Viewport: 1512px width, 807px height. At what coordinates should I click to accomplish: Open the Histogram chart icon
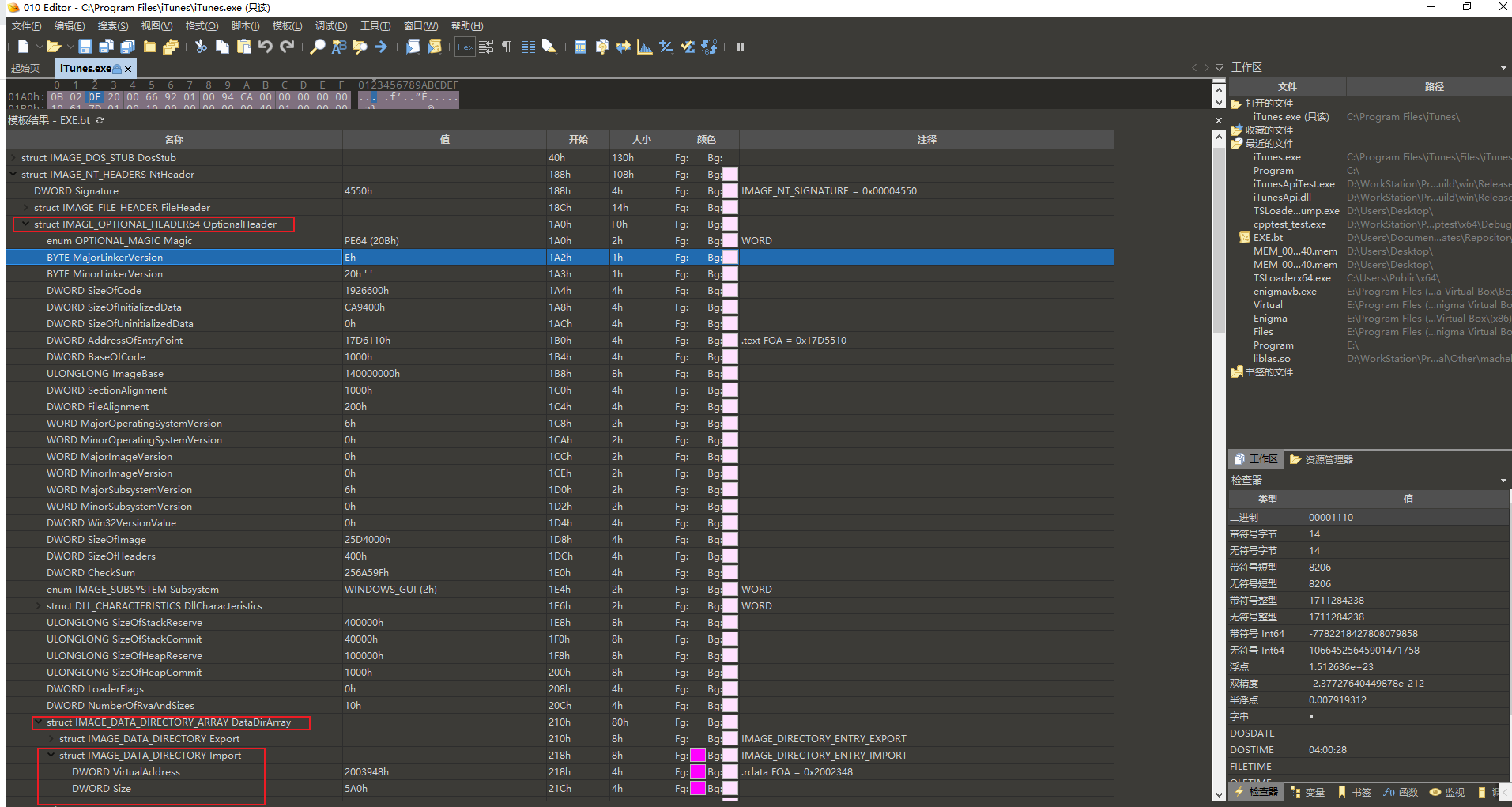click(645, 47)
